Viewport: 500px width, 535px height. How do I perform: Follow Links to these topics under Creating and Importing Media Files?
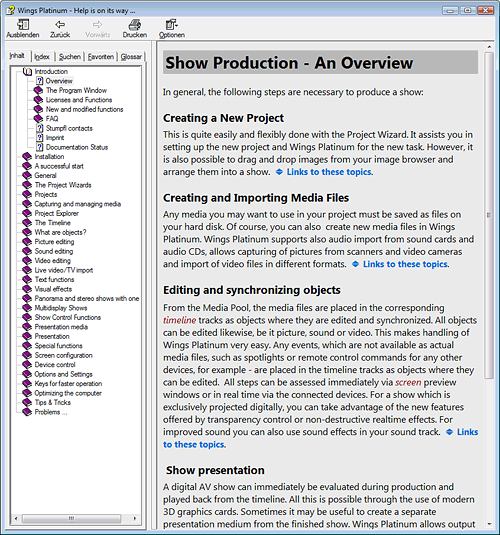(x=405, y=264)
